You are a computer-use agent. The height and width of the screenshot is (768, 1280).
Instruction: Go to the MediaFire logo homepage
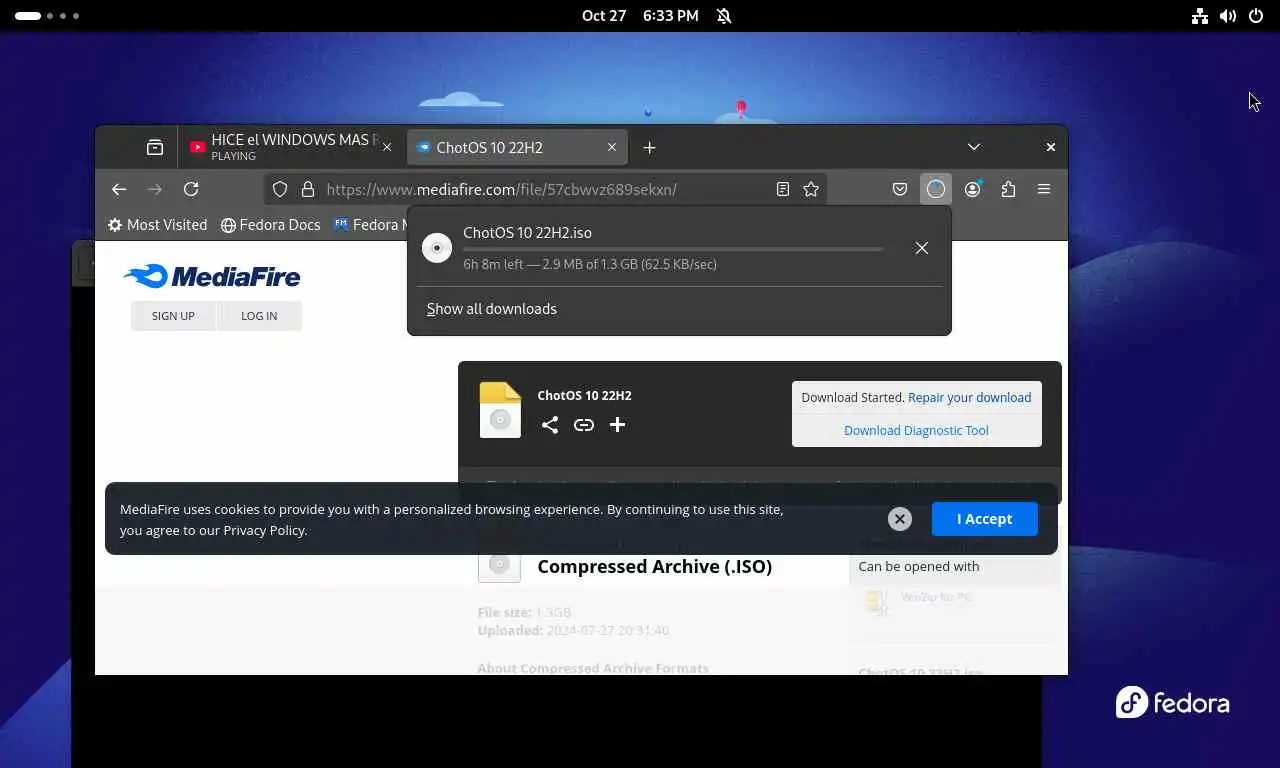[212, 276]
